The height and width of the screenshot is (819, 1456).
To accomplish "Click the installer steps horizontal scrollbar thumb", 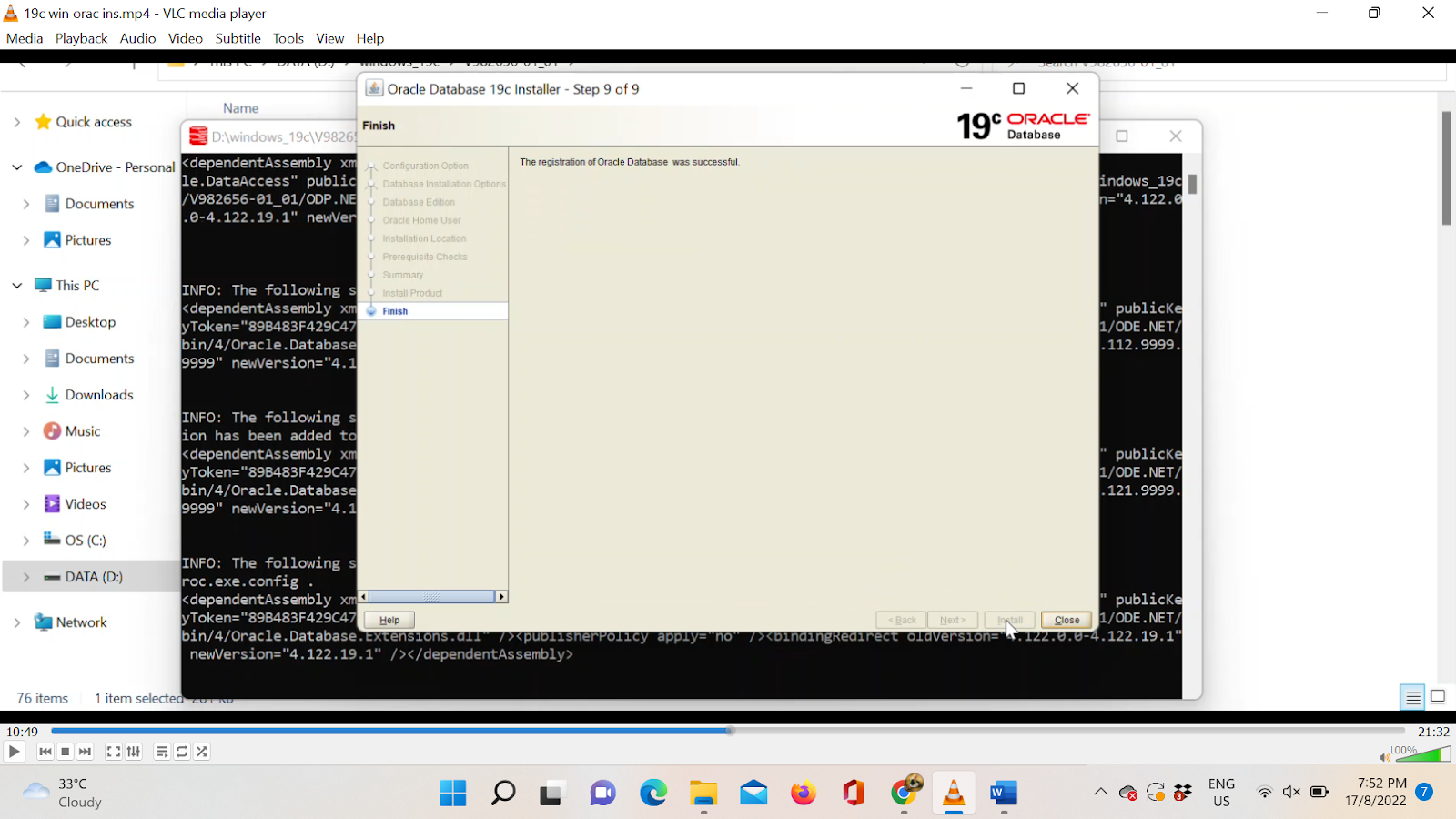I will coord(431,597).
